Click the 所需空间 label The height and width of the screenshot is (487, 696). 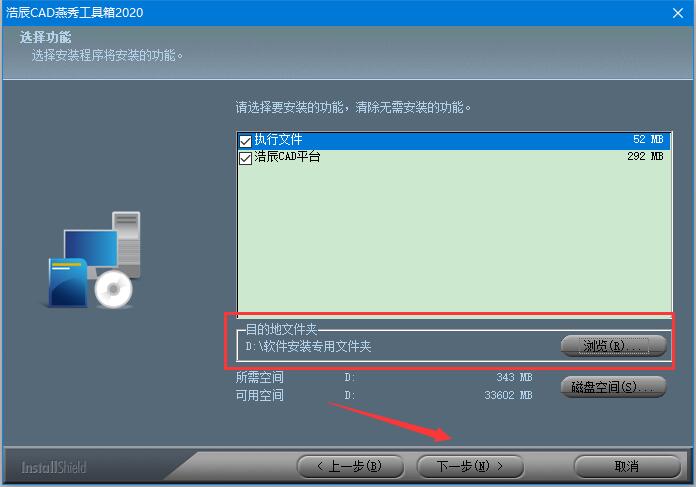point(260,377)
